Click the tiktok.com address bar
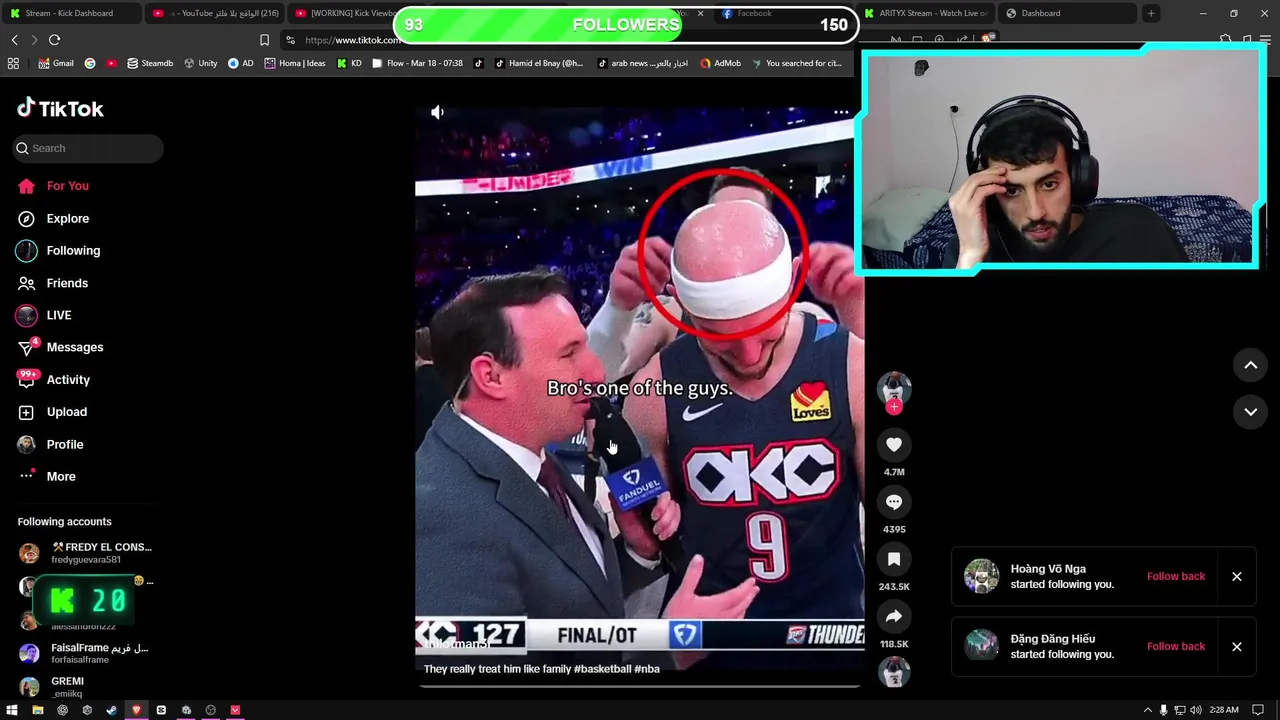The width and height of the screenshot is (1280, 720). pos(352,40)
